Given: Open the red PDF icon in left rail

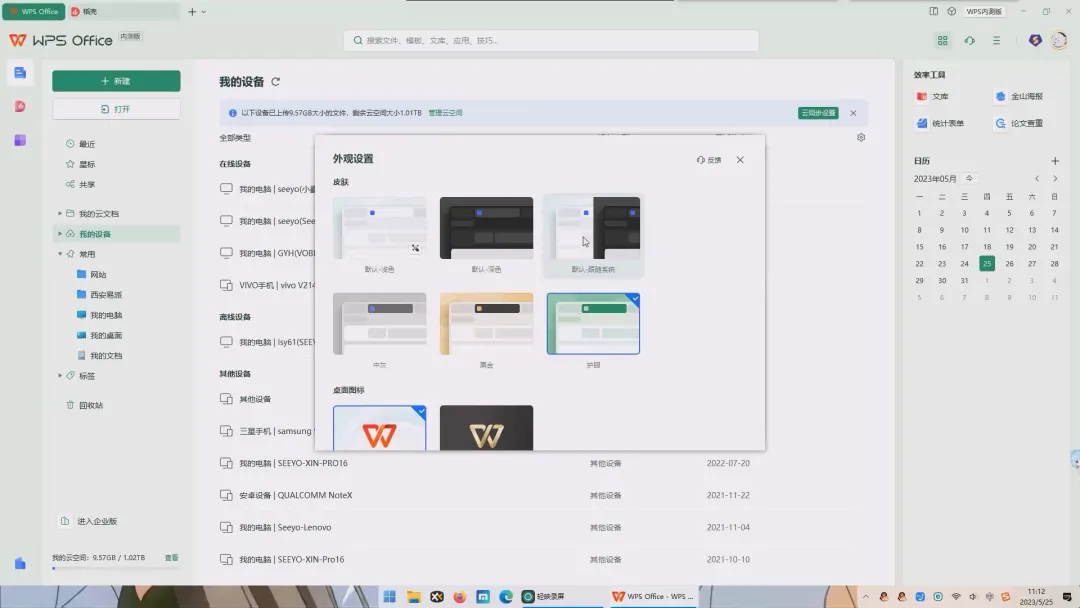Looking at the screenshot, I should point(20,106).
